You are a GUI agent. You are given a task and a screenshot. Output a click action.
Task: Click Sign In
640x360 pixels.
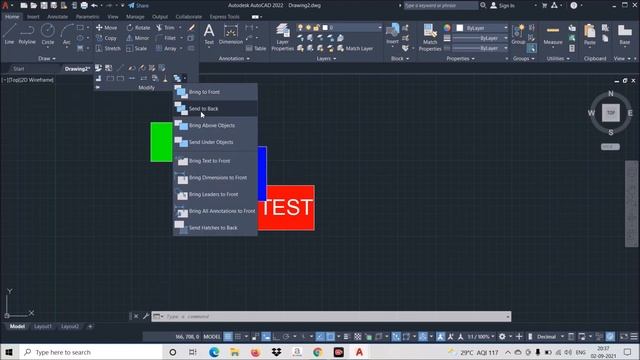[x=502, y=6]
